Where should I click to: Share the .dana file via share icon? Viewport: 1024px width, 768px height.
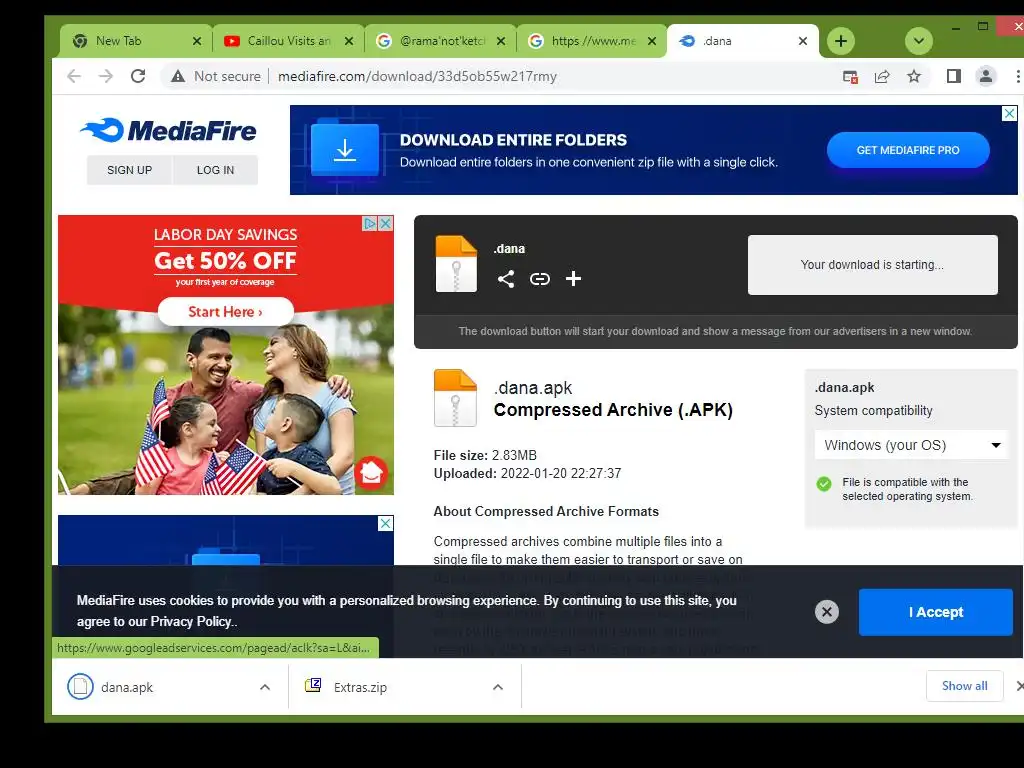[x=505, y=280]
